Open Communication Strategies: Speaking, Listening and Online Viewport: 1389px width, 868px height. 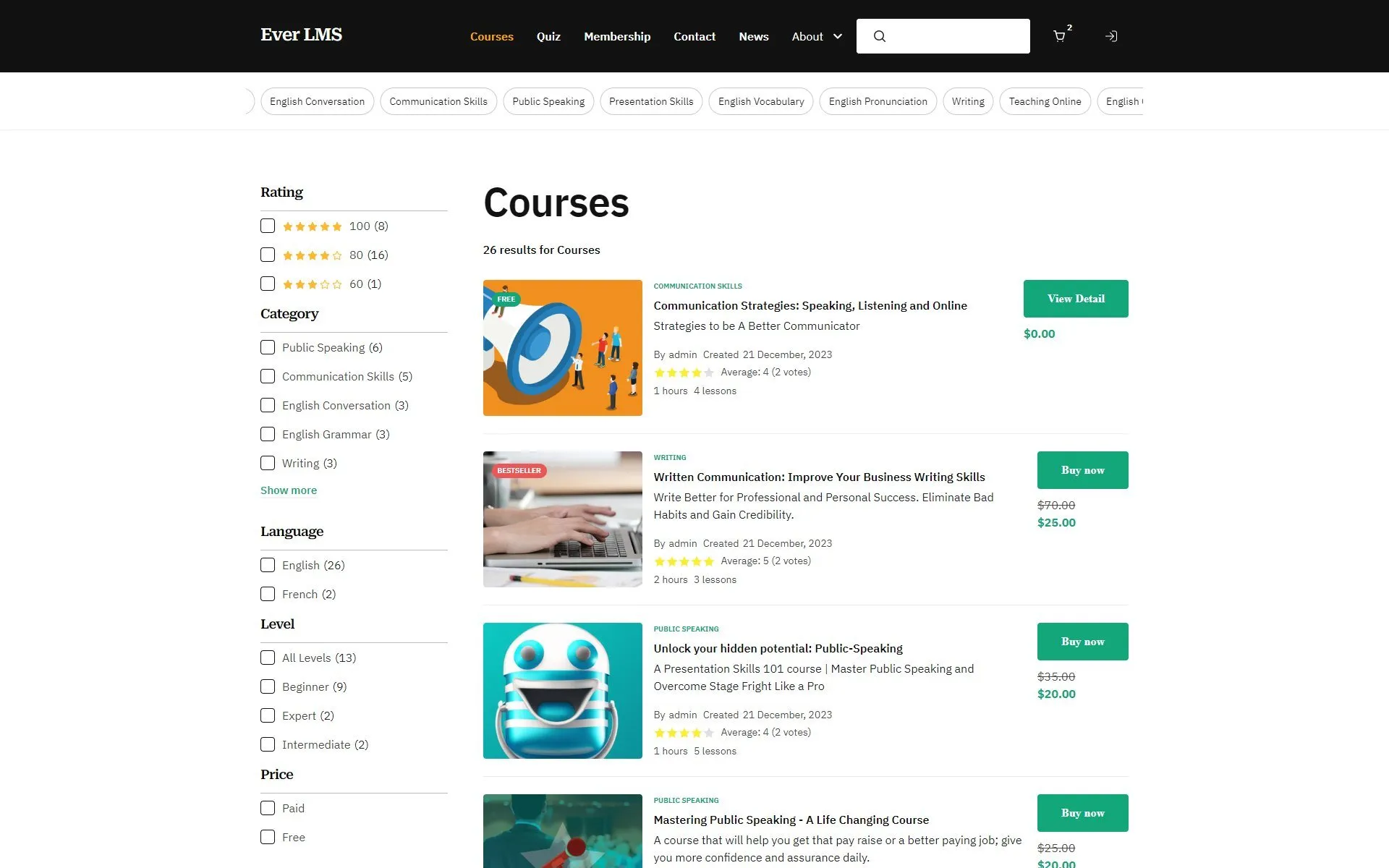tap(810, 305)
